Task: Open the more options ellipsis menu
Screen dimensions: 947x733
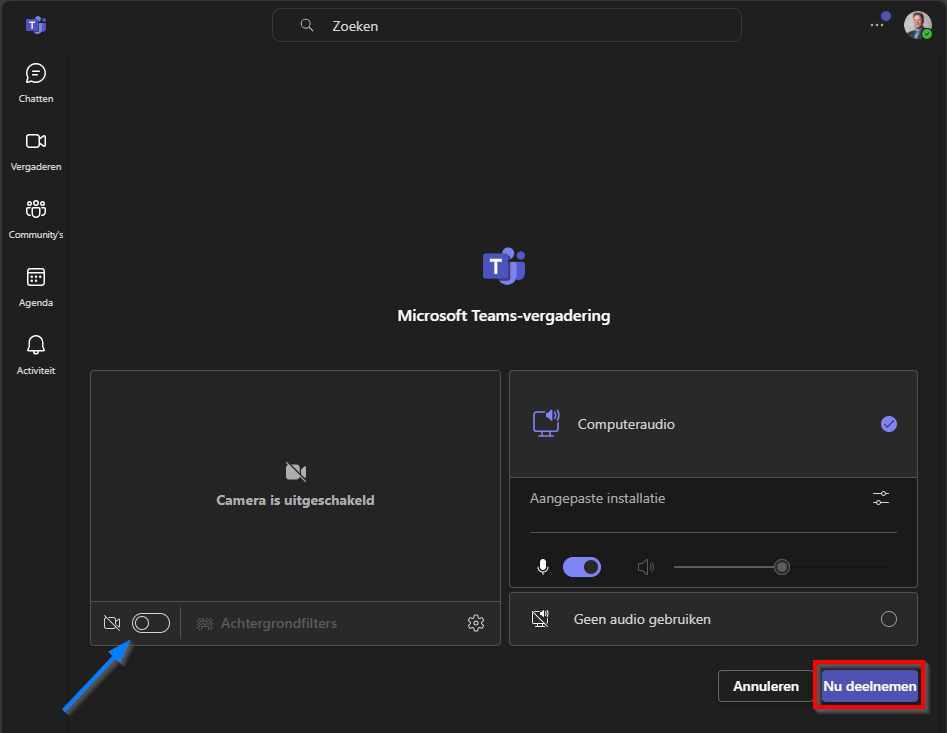Action: (876, 25)
